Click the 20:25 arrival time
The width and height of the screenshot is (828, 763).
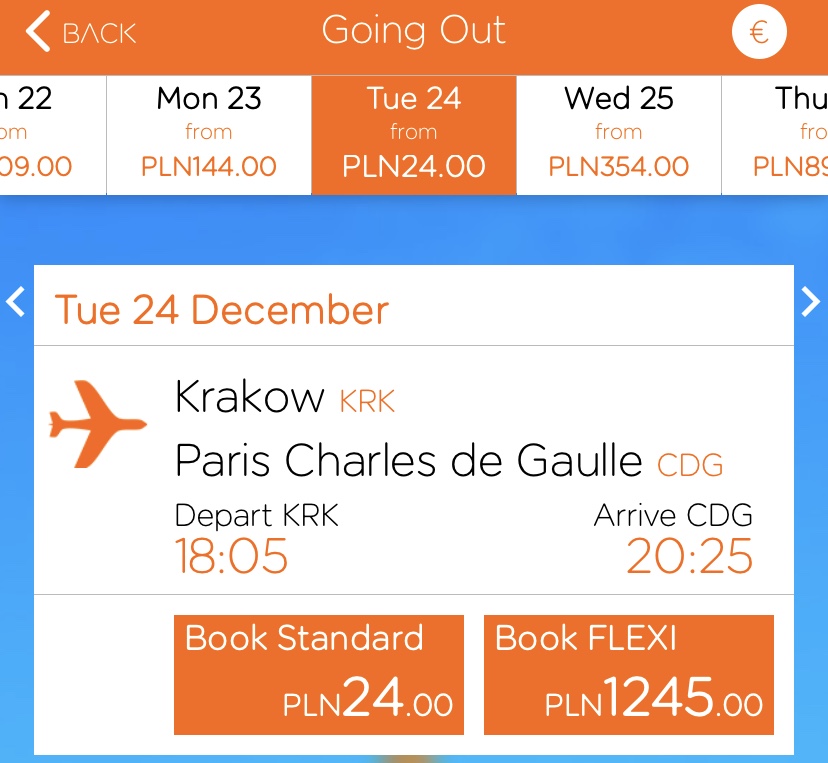point(689,556)
